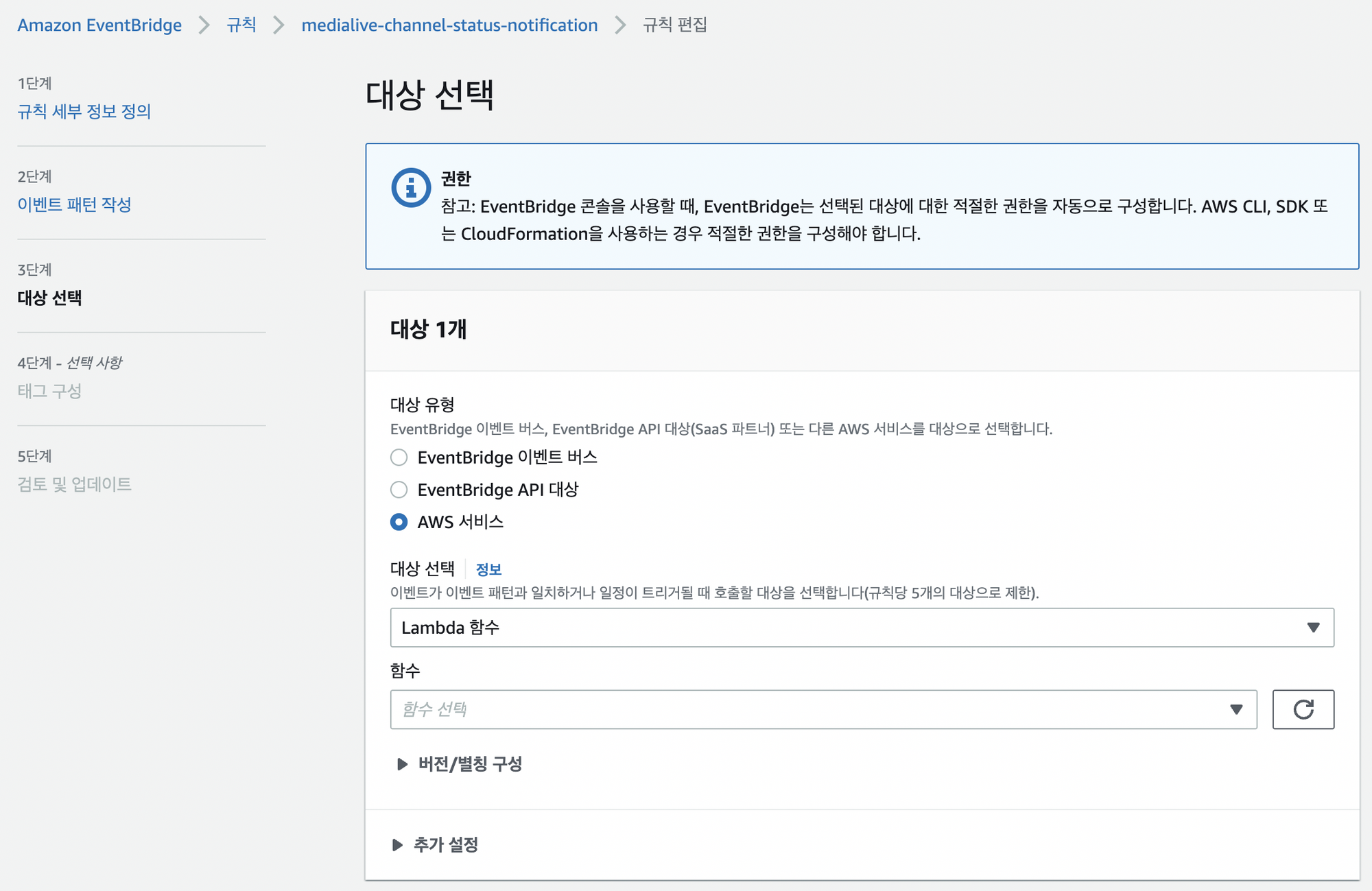Click the 버전/별칭 구성 triangle icon
The image size is (1372, 891).
click(x=402, y=764)
